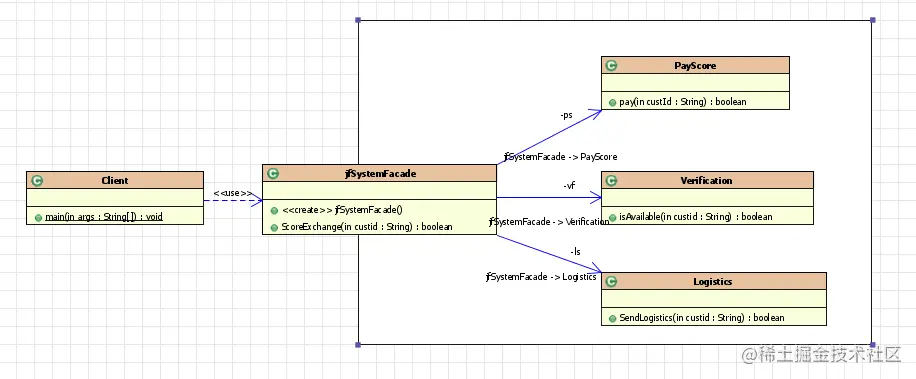The width and height of the screenshot is (916, 379).
Task: Select the -vf association role label
Action: pyautogui.click(x=570, y=186)
